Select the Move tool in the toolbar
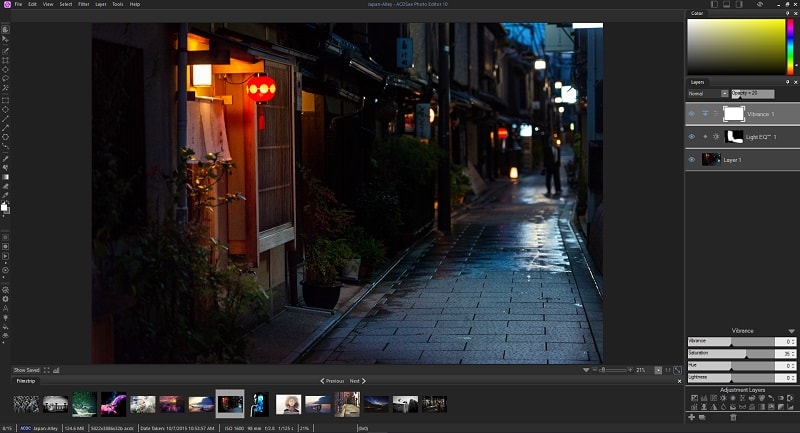Screen dimensions: 800x433 [x=5, y=39]
